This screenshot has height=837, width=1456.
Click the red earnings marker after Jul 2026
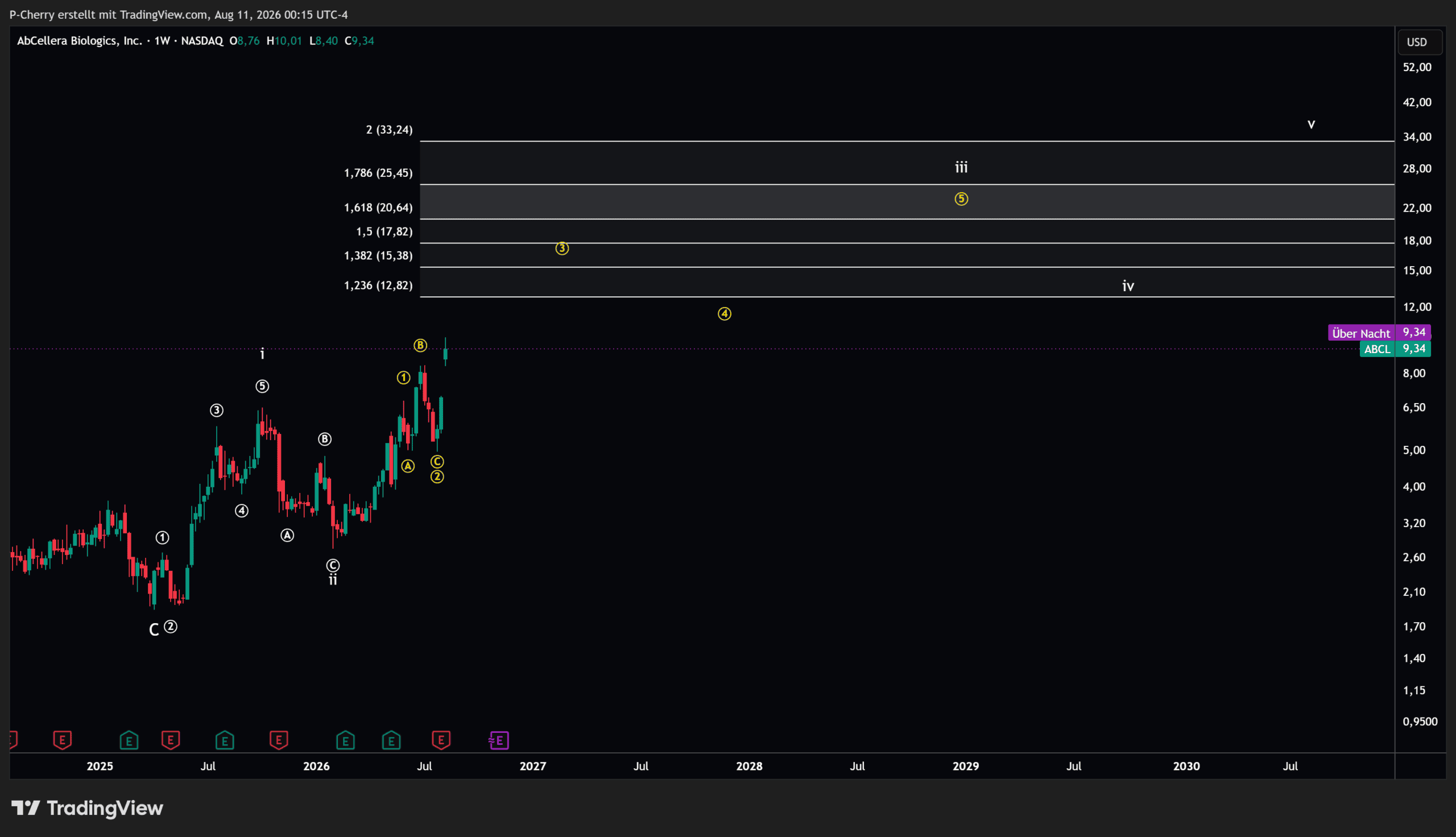click(x=441, y=740)
